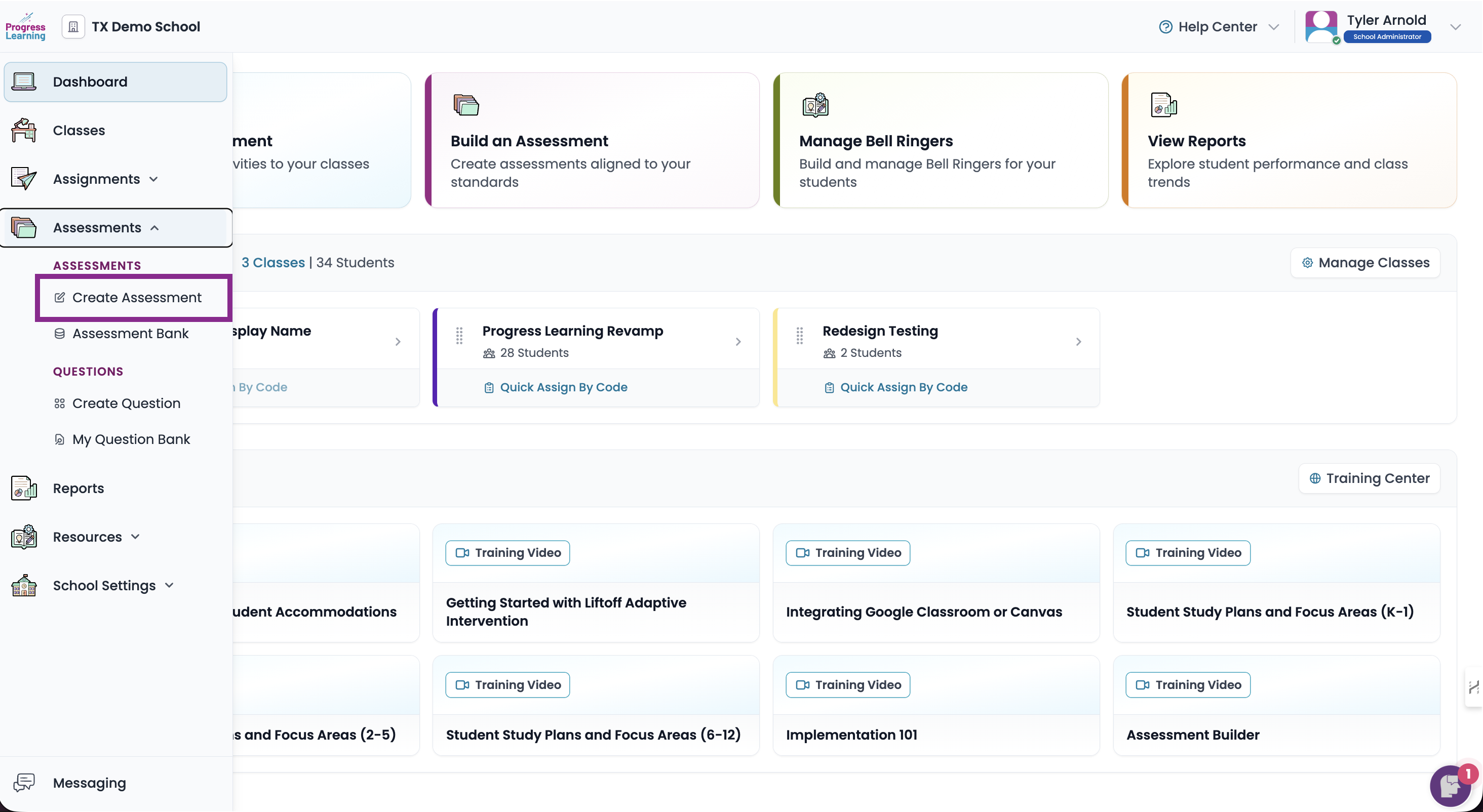Click the gear icon in Manage Classes
Image resolution: width=1483 pixels, height=812 pixels.
(1308, 263)
